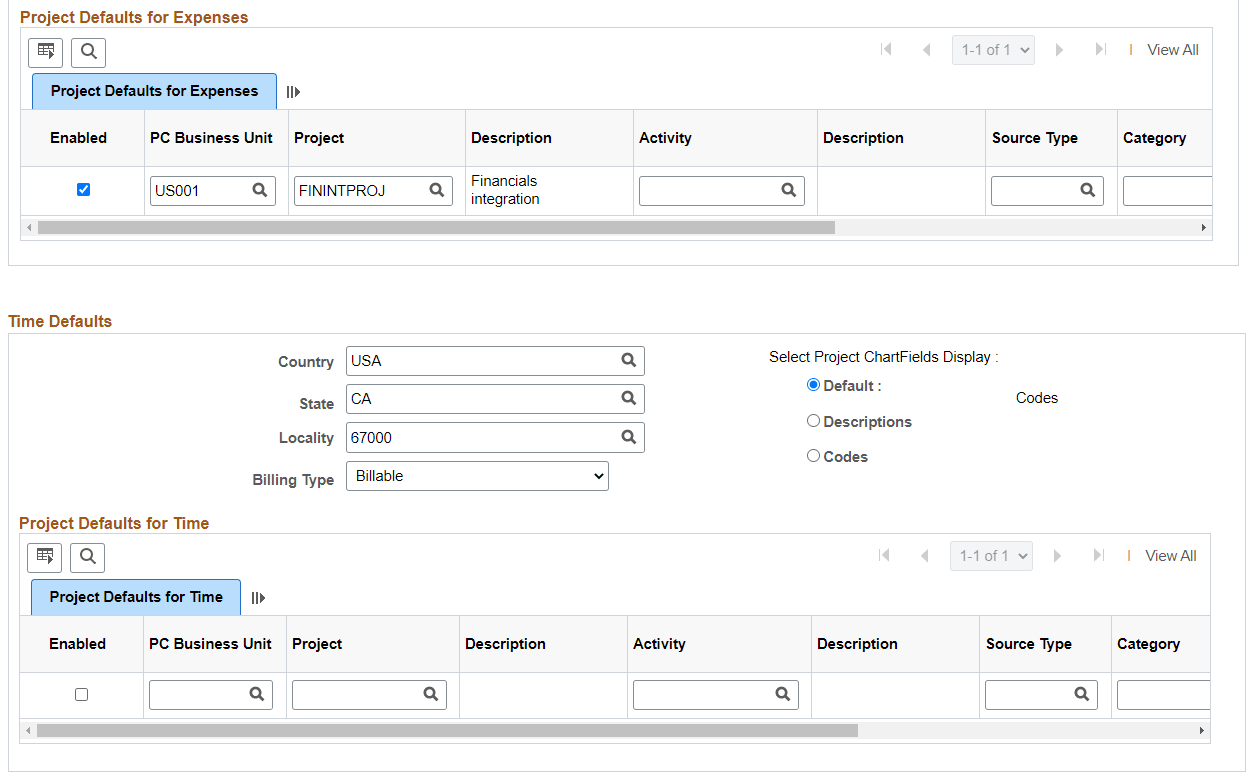Open the Project lookup next to FININTPROJ
1255x773 pixels.
point(436,190)
